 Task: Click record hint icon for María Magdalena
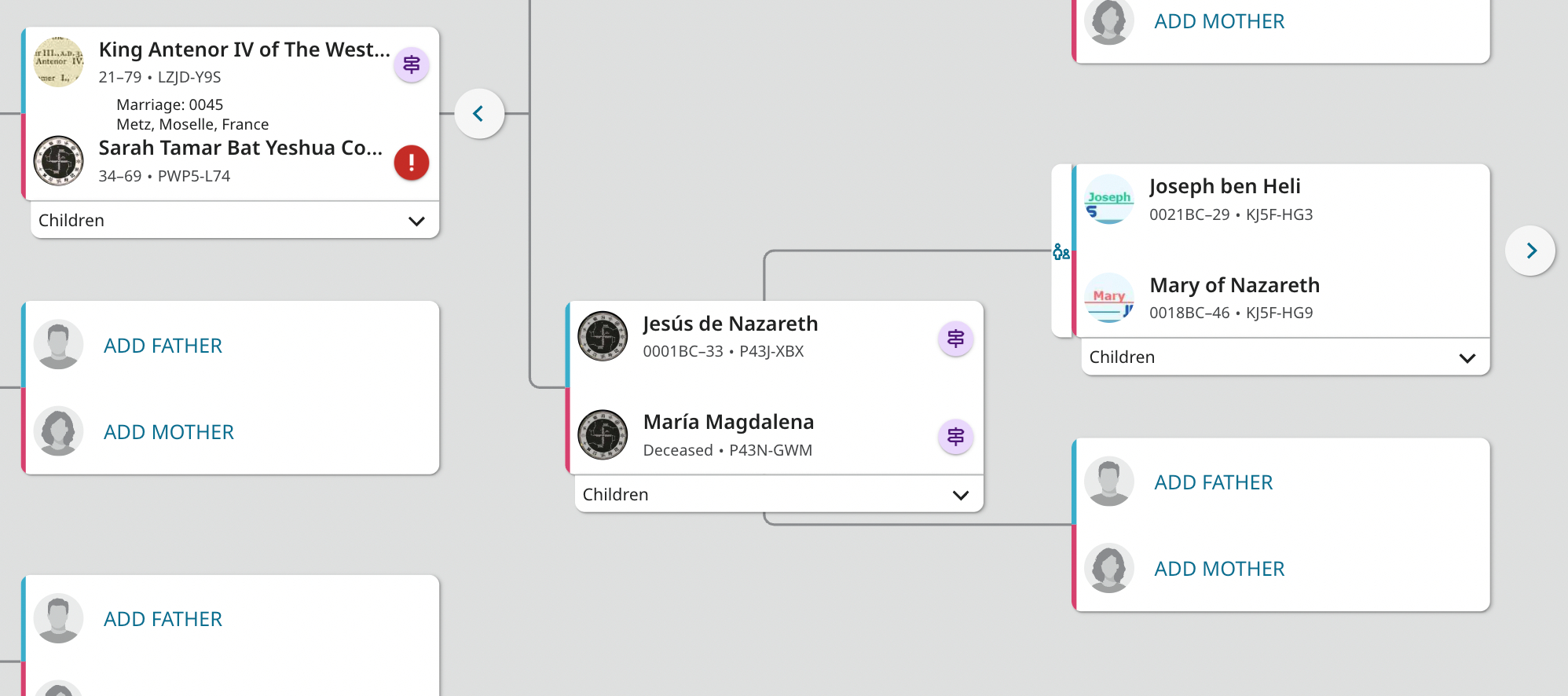(955, 437)
